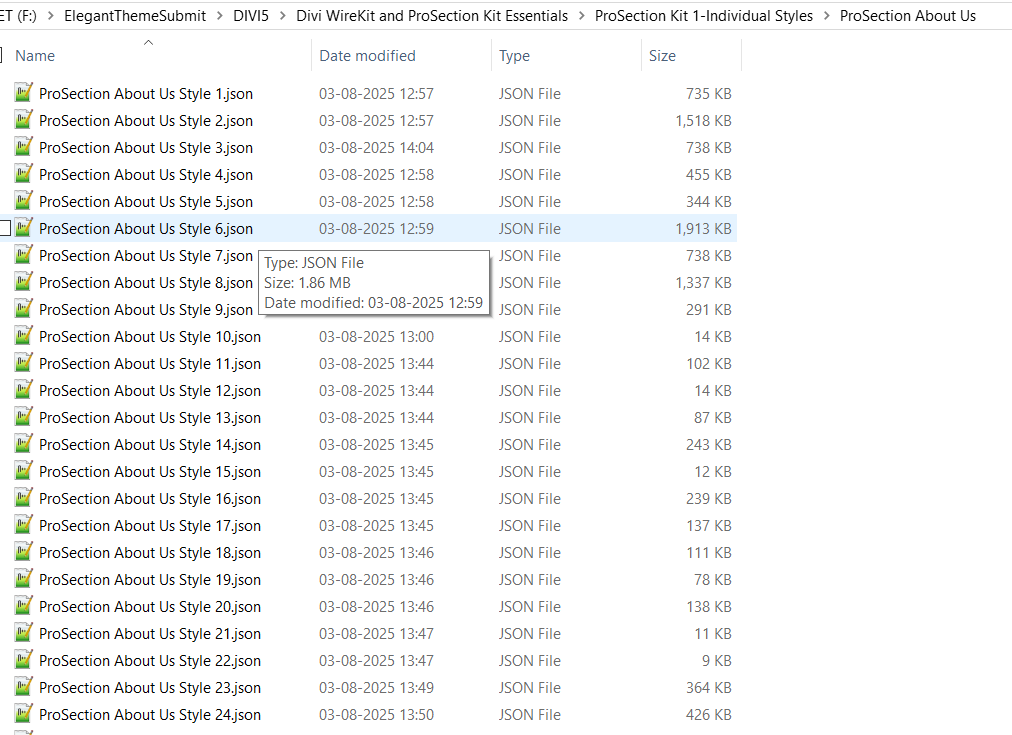The height and width of the screenshot is (735, 1012).
Task: Click the icon of ProSection About Us Style 12.json
Action: click(x=23, y=390)
